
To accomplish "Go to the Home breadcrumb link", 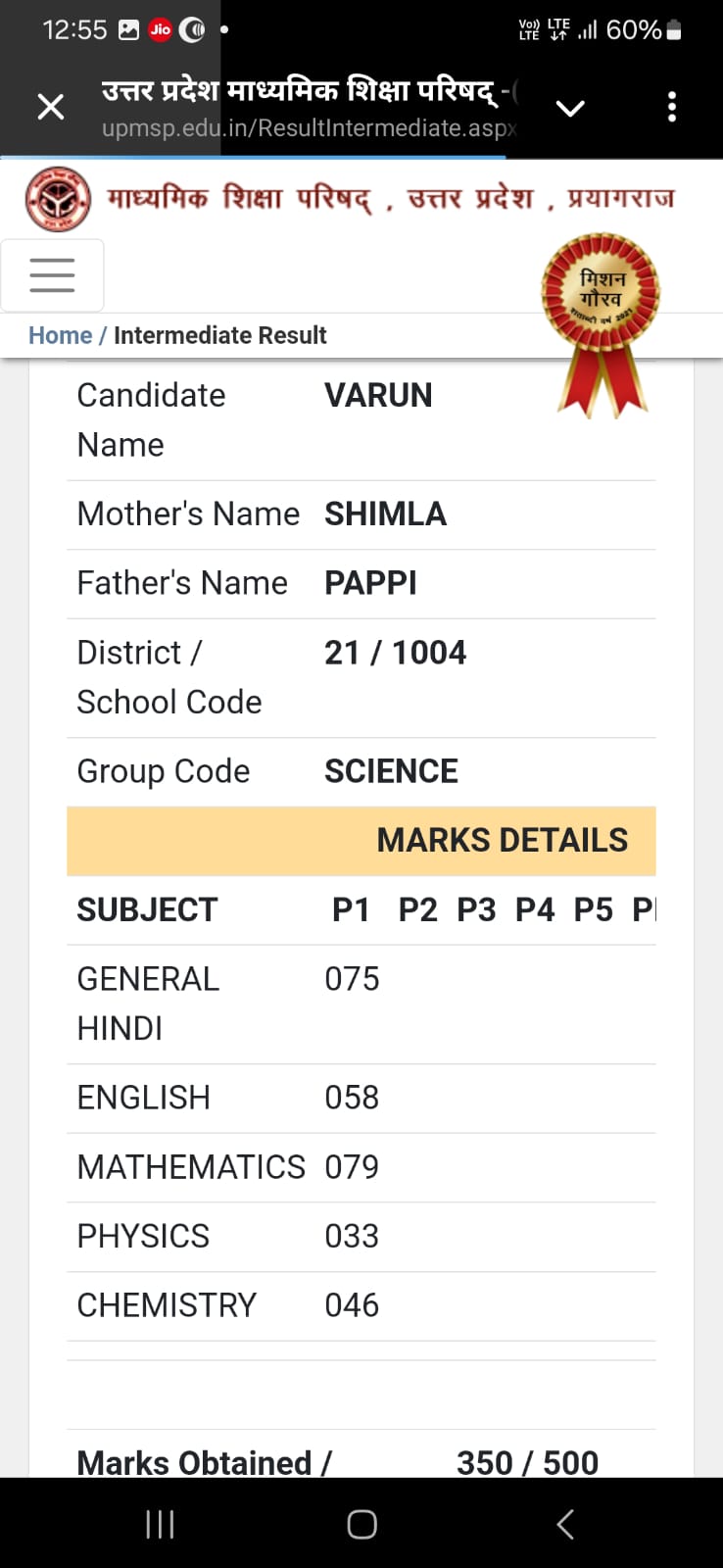I will pos(60,335).
